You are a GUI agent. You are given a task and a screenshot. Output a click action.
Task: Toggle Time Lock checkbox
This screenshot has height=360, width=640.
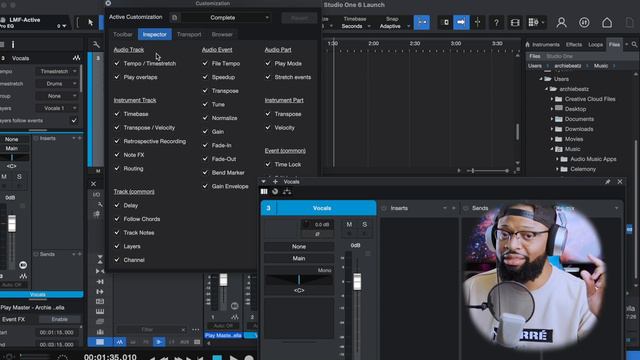(x=268, y=164)
